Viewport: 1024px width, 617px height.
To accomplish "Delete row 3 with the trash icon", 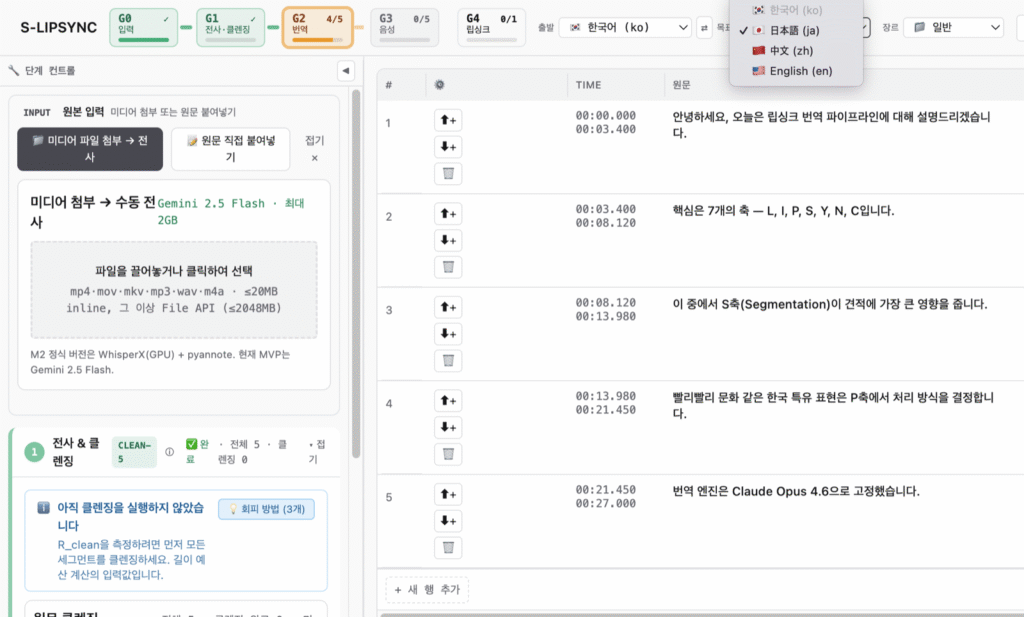I will pyautogui.click(x=448, y=360).
